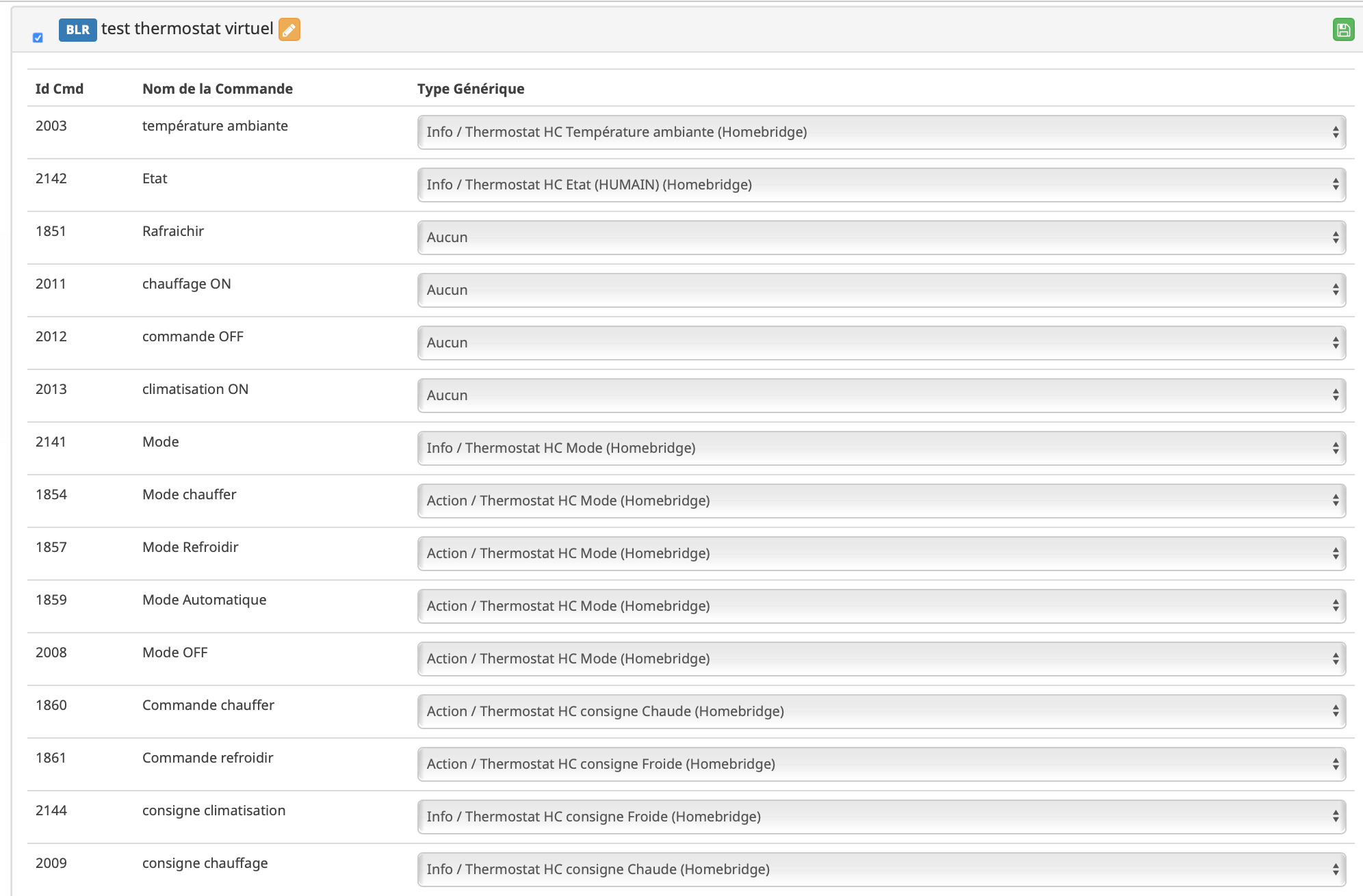
Task: Open generic type dropdown for consigne chauffage
Action: click(881, 869)
